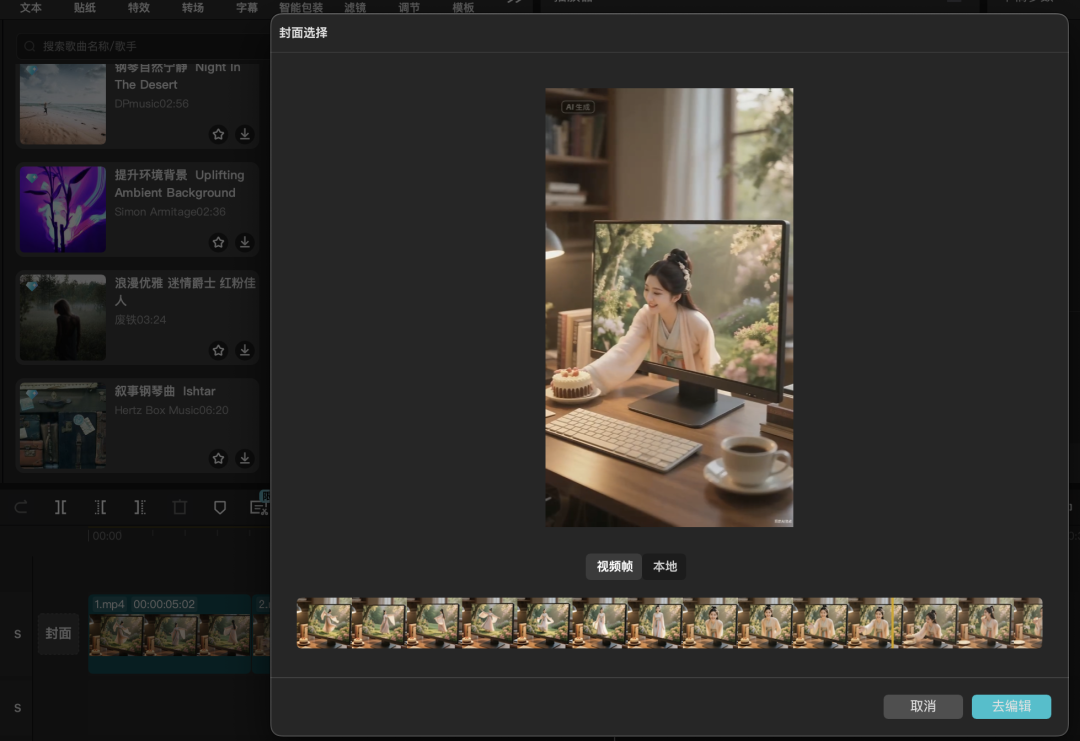The width and height of the screenshot is (1080, 741).
Task: Click the 取消 button
Action: coord(922,706)
